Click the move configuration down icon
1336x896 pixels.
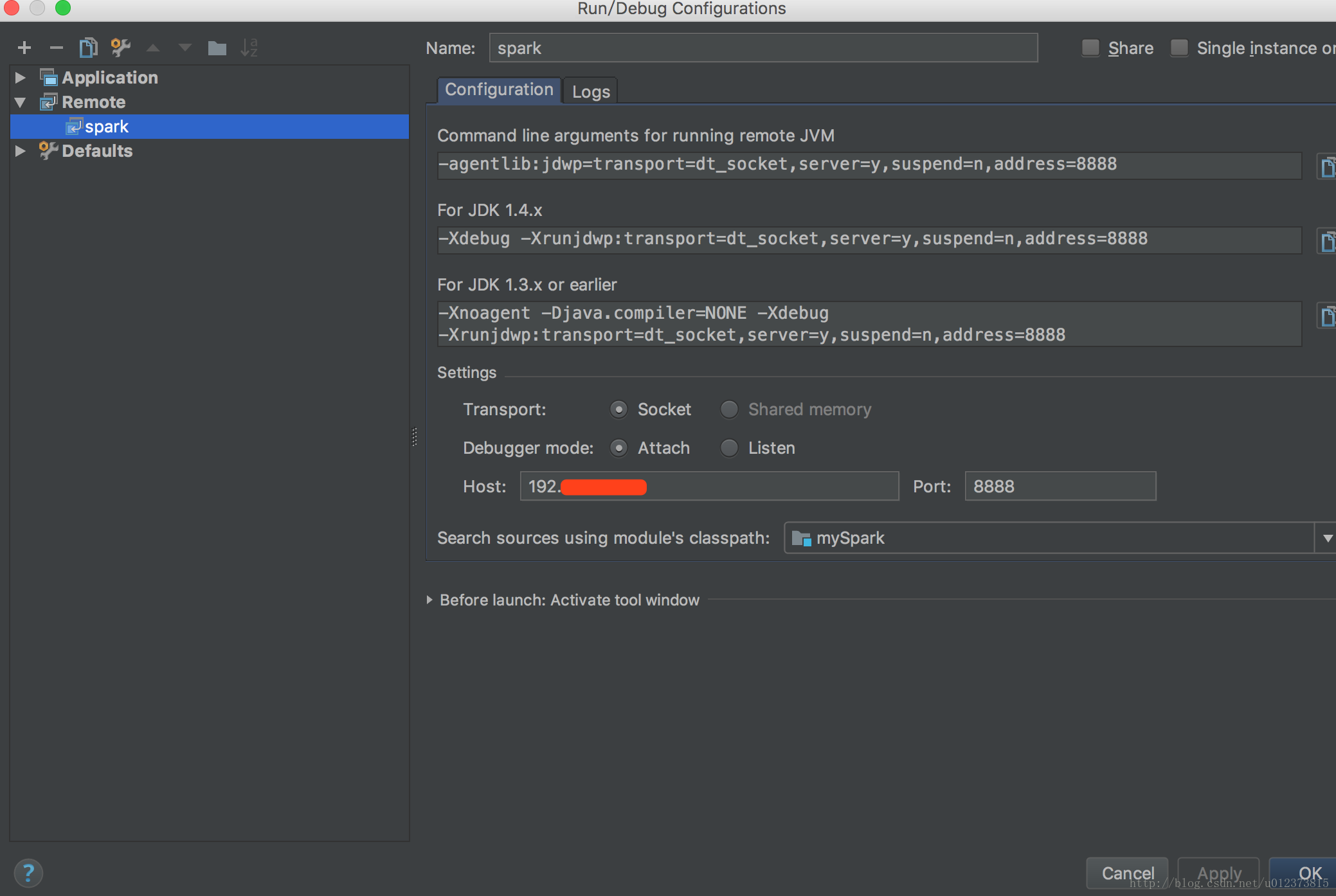pos(184,46)
